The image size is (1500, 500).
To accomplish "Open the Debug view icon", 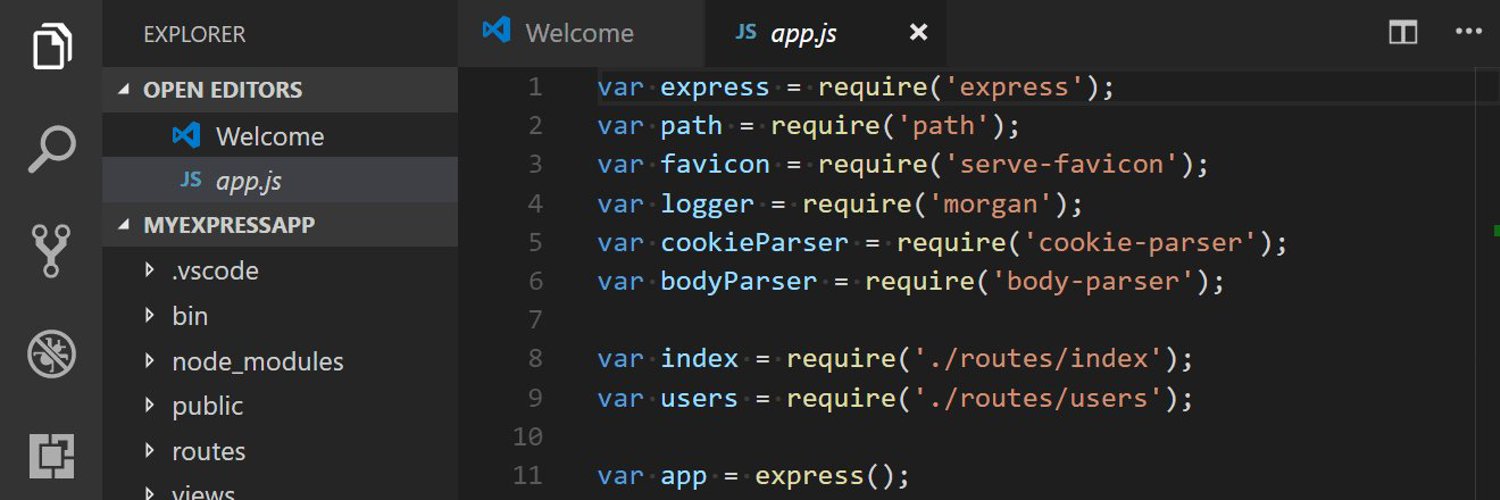I will tap(51, 354).
